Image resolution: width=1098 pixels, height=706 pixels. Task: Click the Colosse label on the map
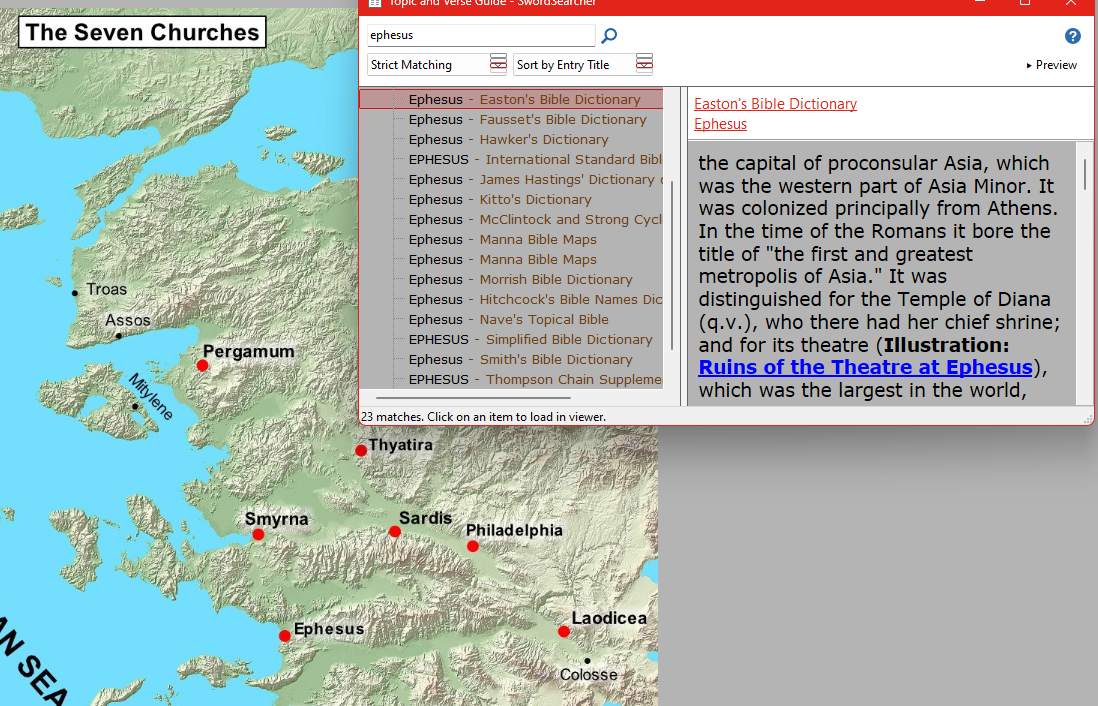[x=588, y=674]
